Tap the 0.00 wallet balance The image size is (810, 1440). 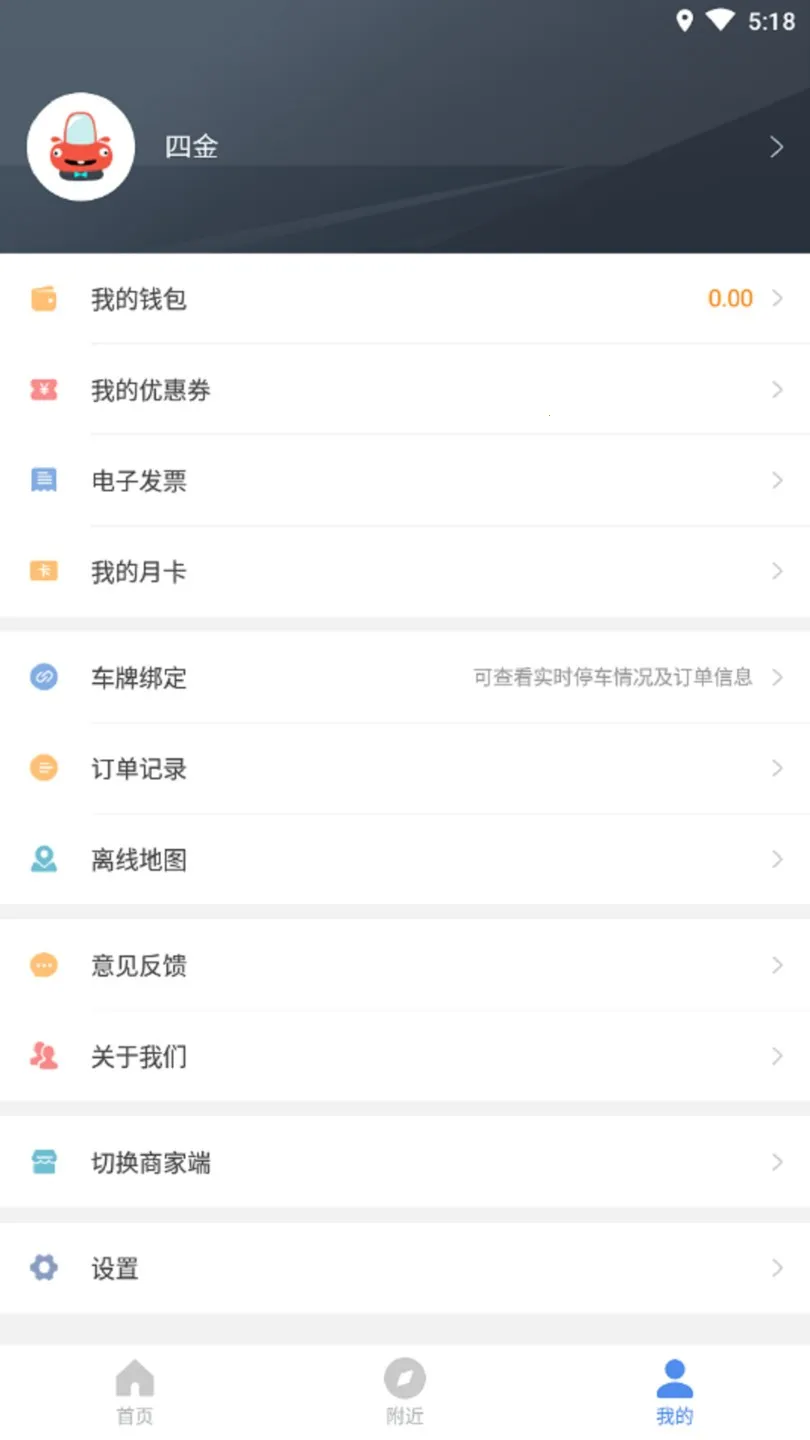(x=730, y=298)
